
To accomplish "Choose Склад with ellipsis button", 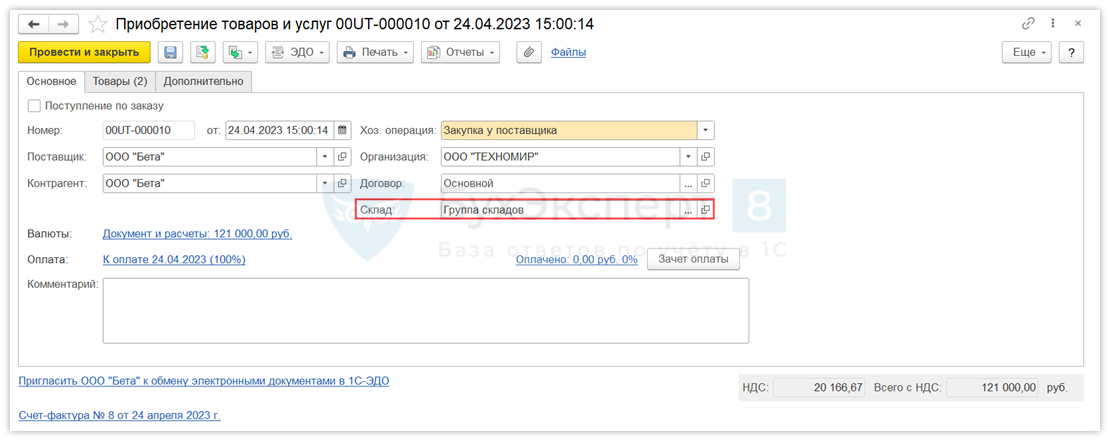I will click(688, 210).
